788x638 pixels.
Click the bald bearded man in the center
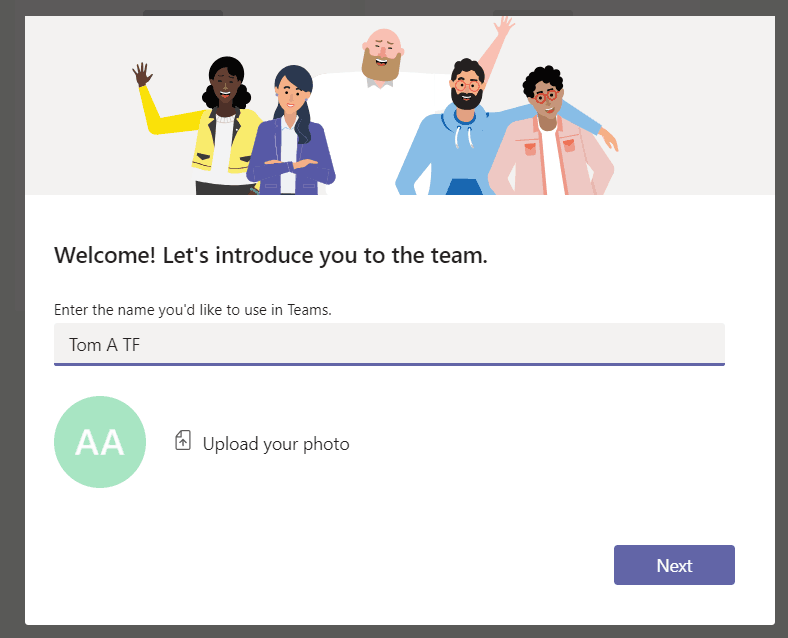click(x=381, y=60)
